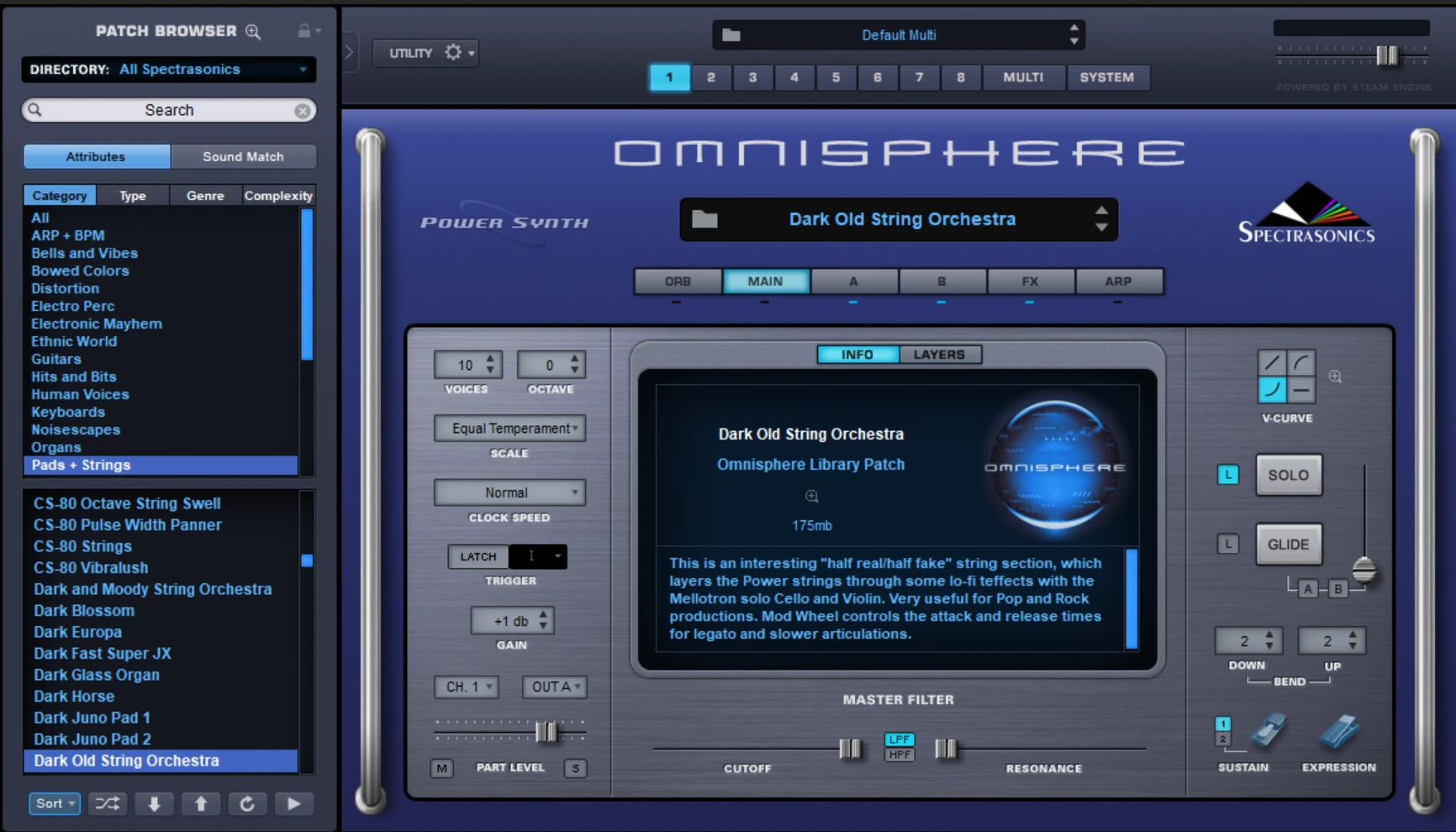Clear the search field with X

click(303, 110)
